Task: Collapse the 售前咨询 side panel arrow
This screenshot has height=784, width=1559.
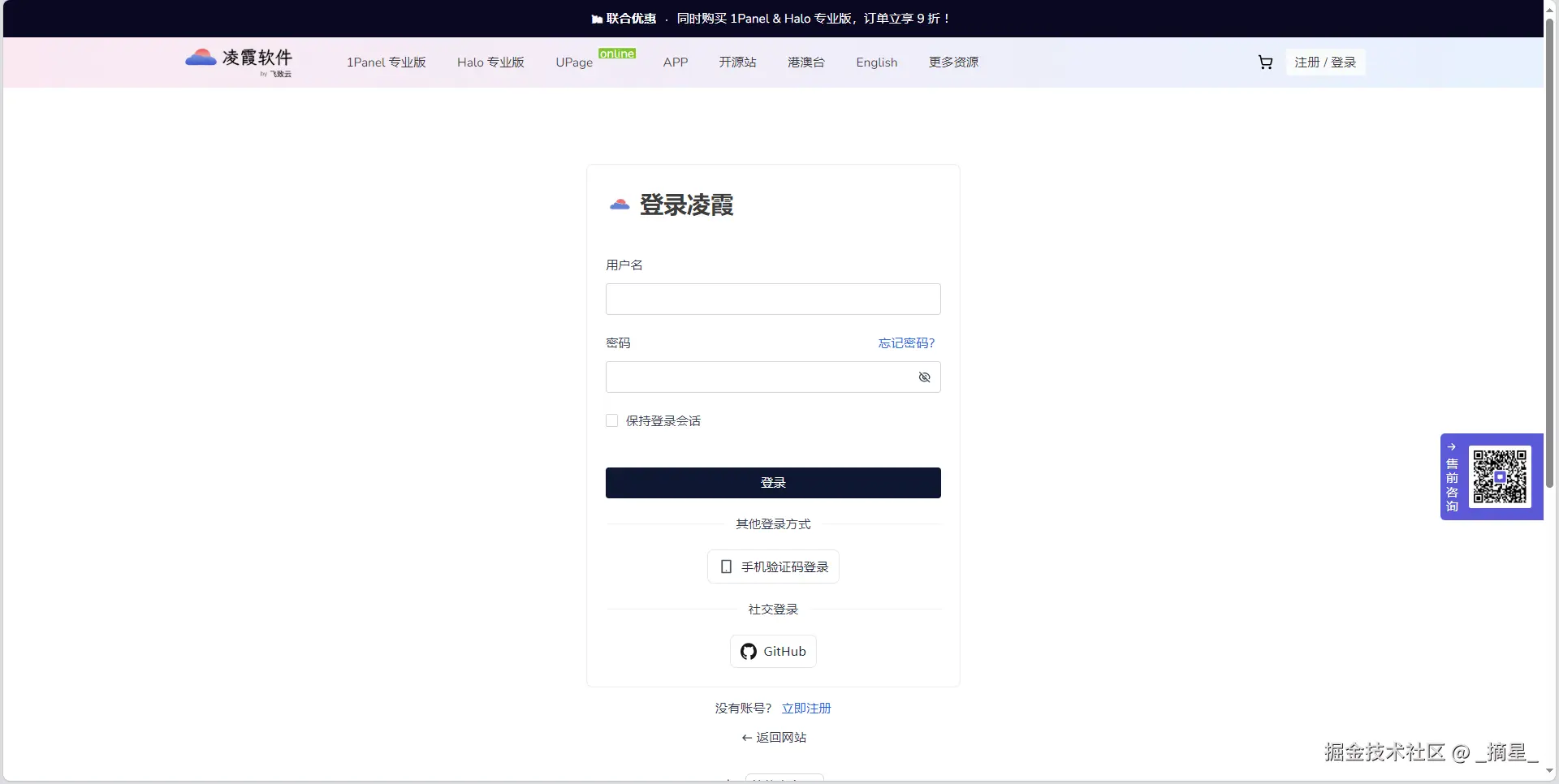Action: pos(1452,447)
